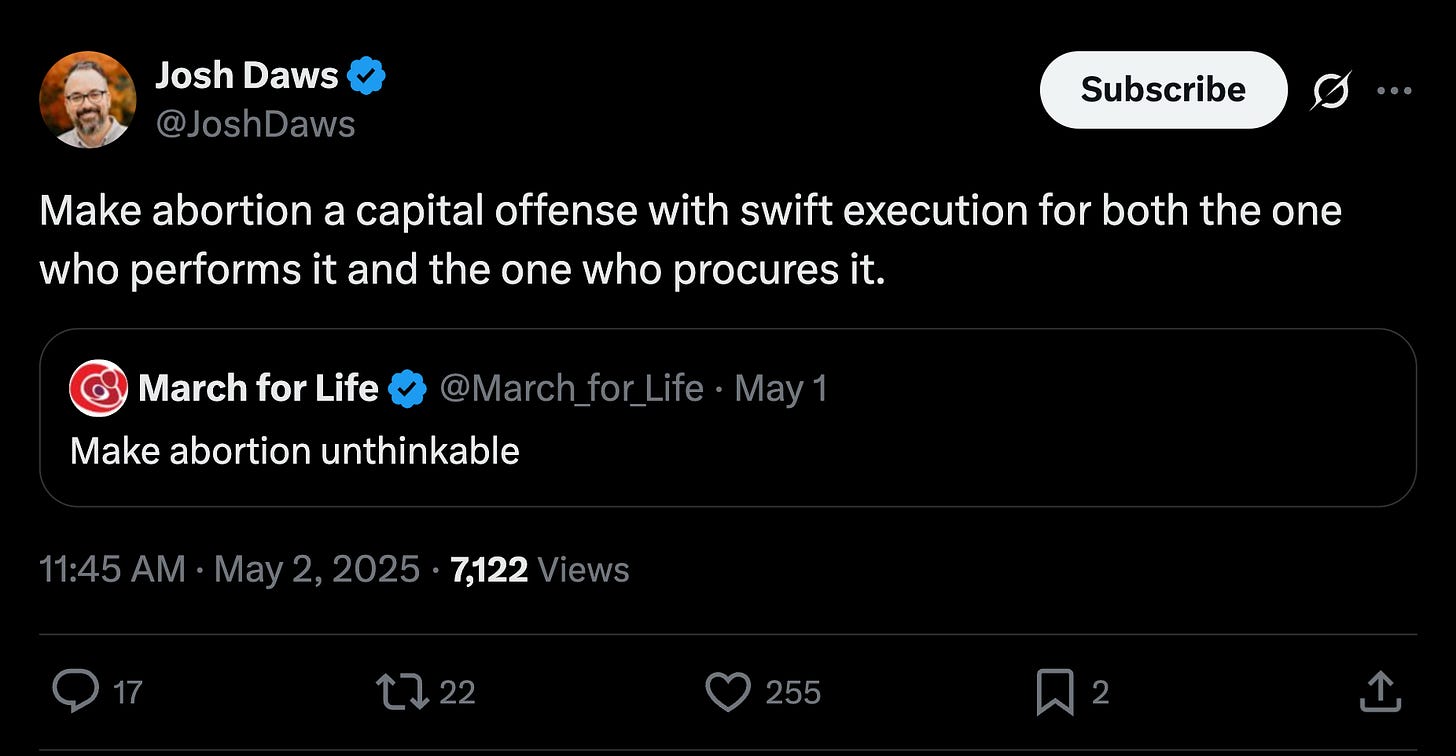Image resolution: width=1456 pixels, height=756 pixels.
Task: Open sharing options via the share icon
Action: [x=1381, y=689]
